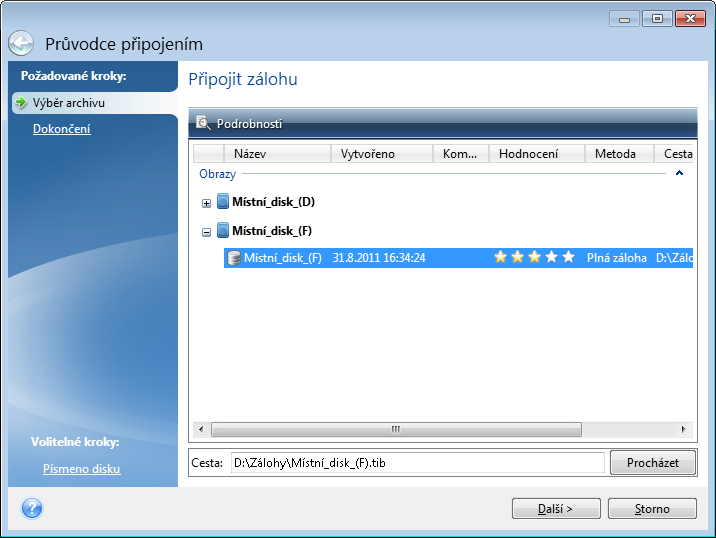Select the bold Místní_disk_(D) tree item
This screenshot has height=538, width=716.
point(274,201)
